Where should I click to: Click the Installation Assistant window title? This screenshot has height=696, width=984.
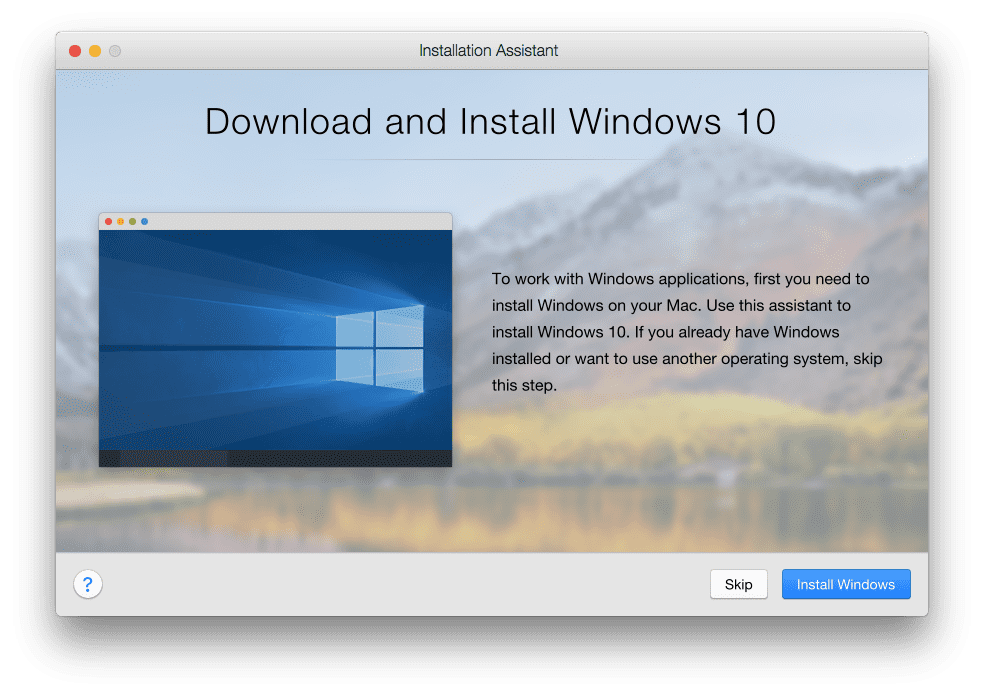pos(489,51)
